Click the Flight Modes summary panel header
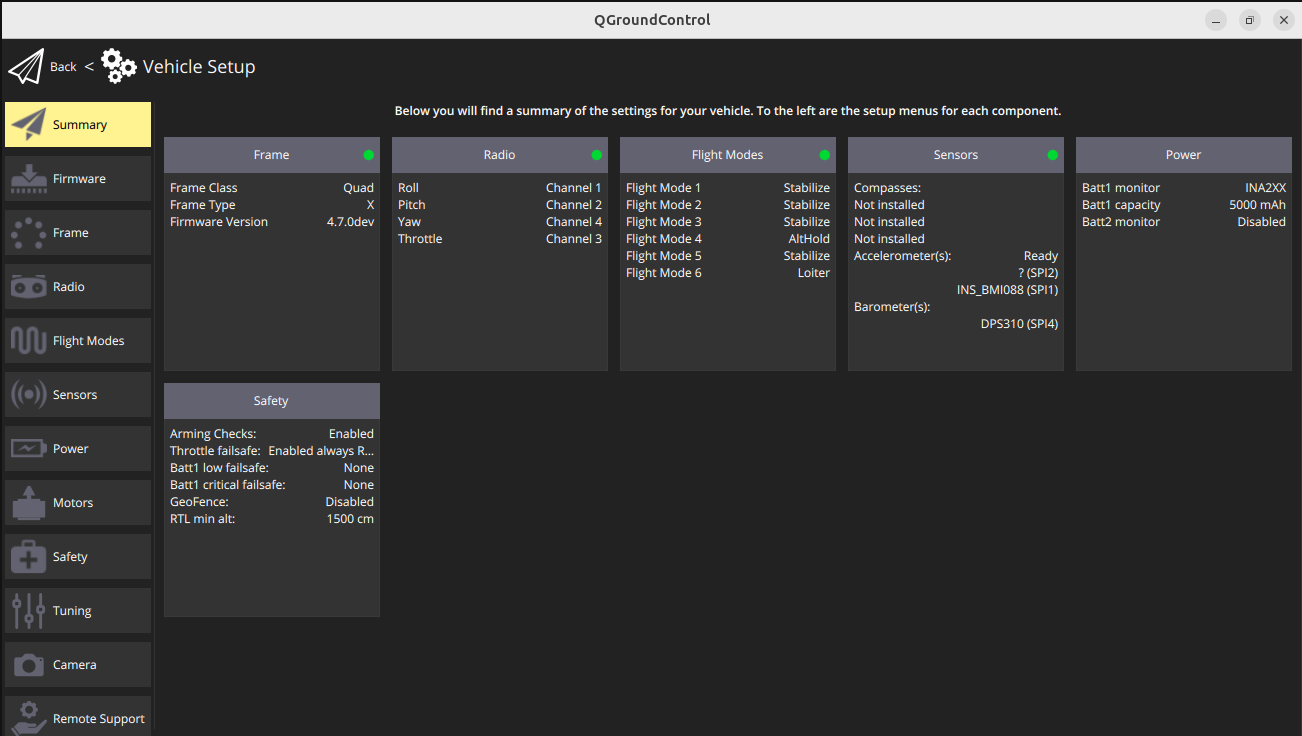This screenshot has height=736, width=1302. click(727, 155)
